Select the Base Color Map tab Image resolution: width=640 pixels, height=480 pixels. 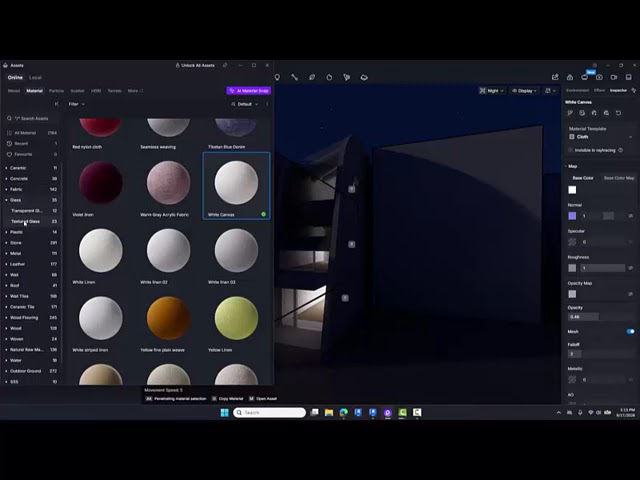click(x=619, y=178)
